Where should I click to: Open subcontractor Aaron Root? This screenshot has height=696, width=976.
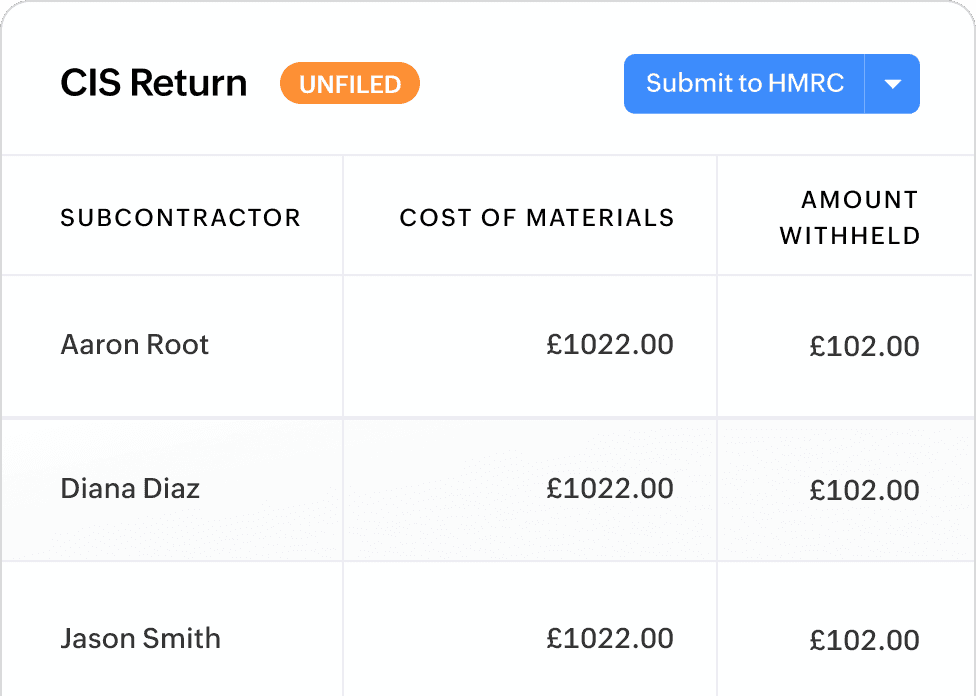(x=135, y=345)
